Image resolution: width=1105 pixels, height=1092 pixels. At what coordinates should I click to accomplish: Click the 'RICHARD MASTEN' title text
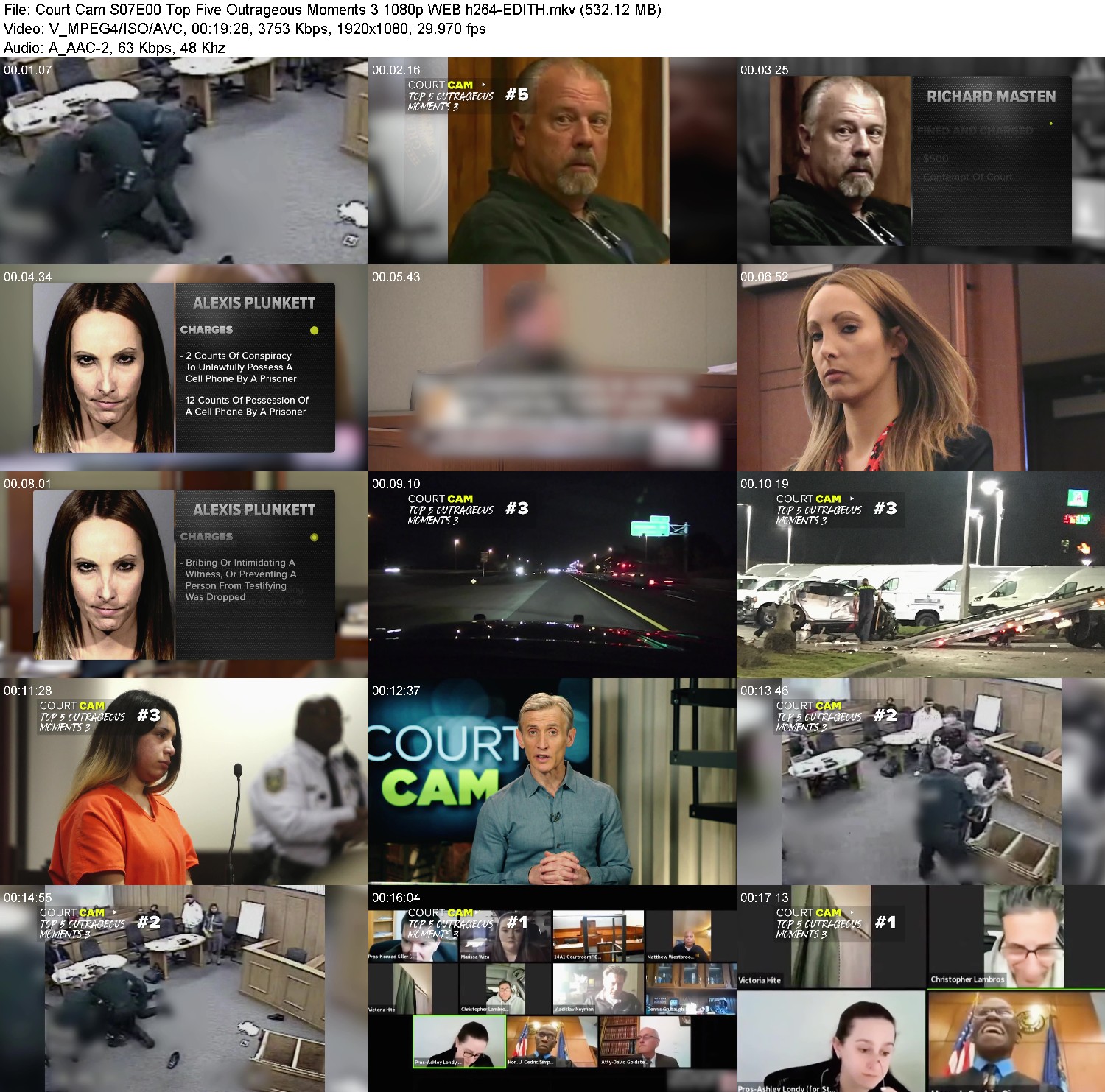pos(991,96)
